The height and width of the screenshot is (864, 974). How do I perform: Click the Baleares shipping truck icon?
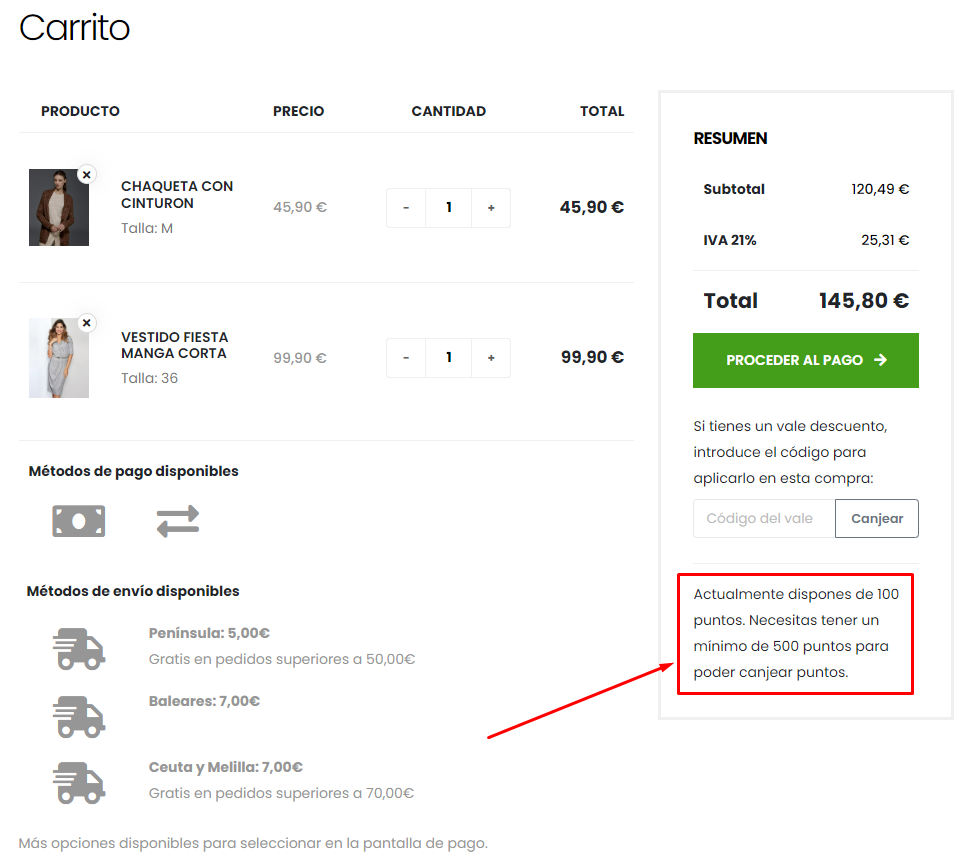pyautogui.click(x=79, y=716)
